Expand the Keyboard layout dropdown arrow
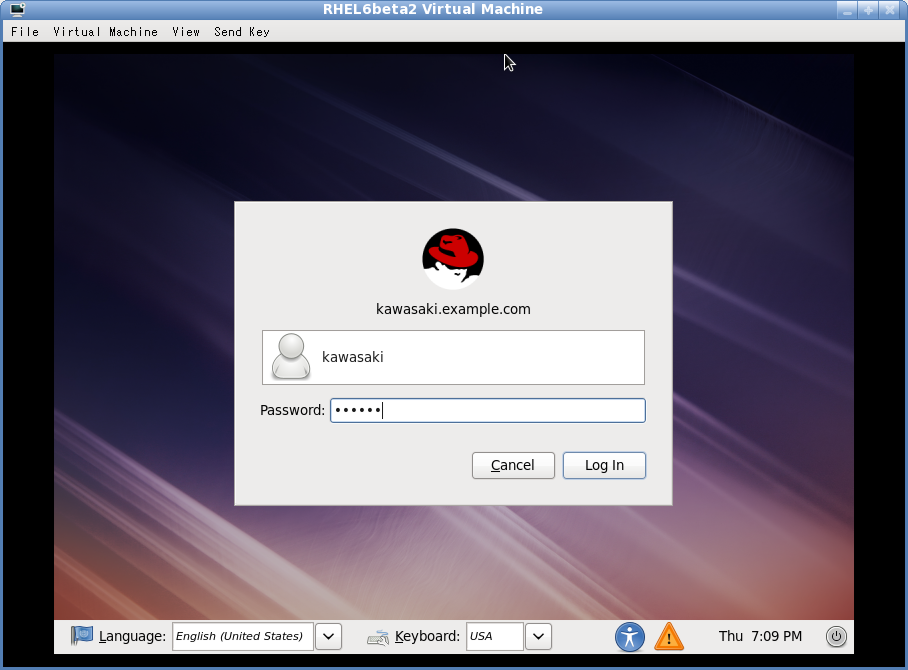Viewport: 908px width, 670px height. (539, 636)
